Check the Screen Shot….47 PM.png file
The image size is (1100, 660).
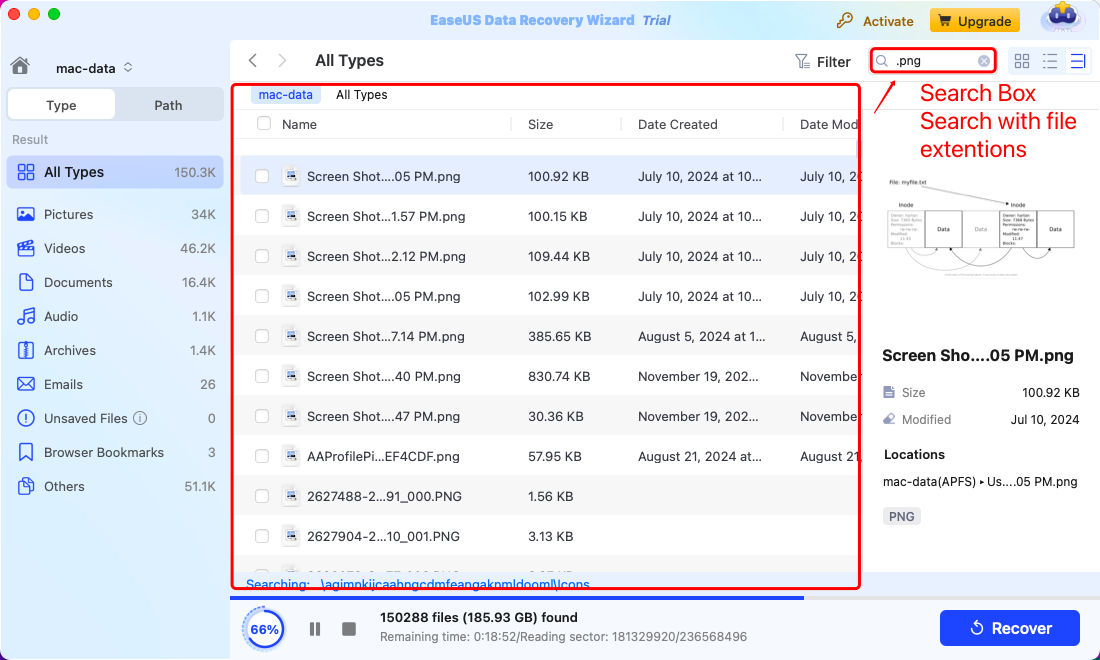(x=262, y=416)
